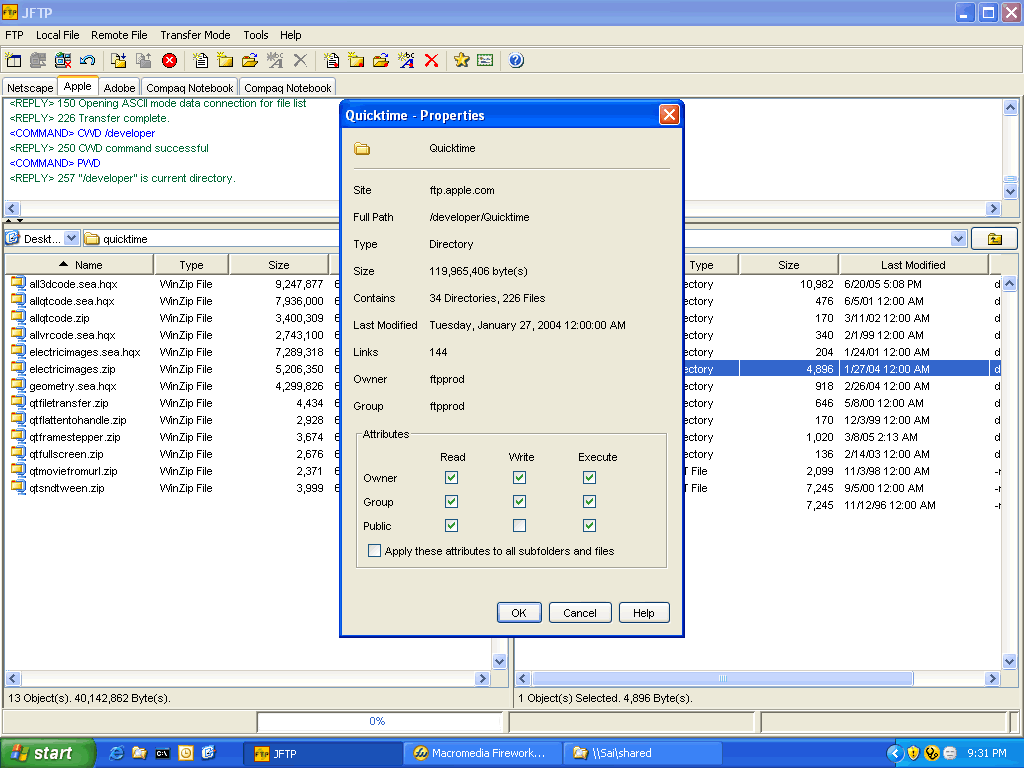Sort remote files by Size column
This screenshot has width=1024, height=768.
[x=788, y=264]
